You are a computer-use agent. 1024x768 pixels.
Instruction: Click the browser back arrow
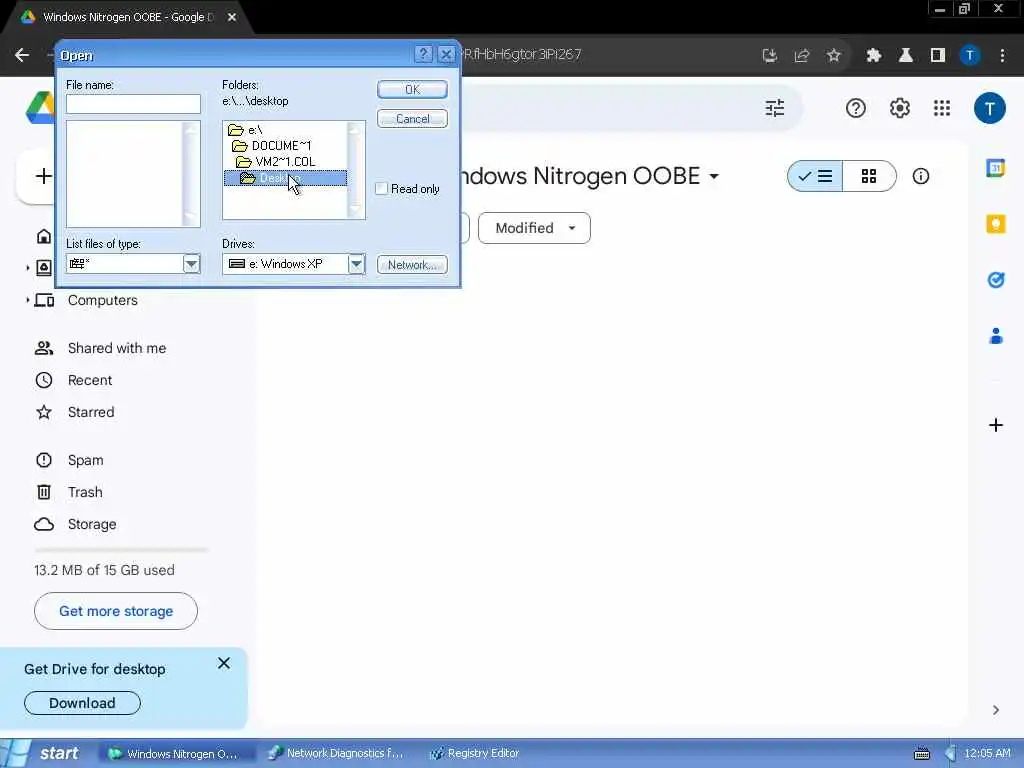(22, 55)
